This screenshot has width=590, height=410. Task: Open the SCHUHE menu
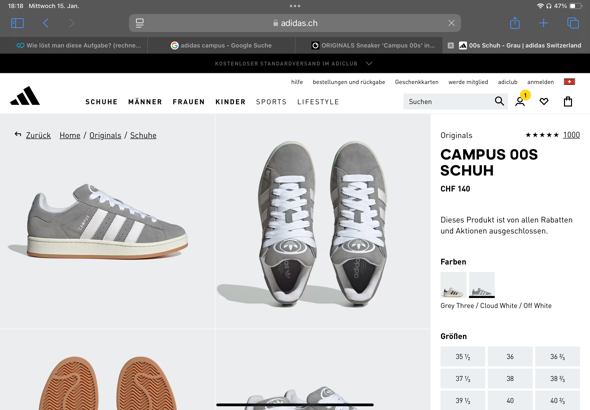pyautogui.click(x=101, y=102)
